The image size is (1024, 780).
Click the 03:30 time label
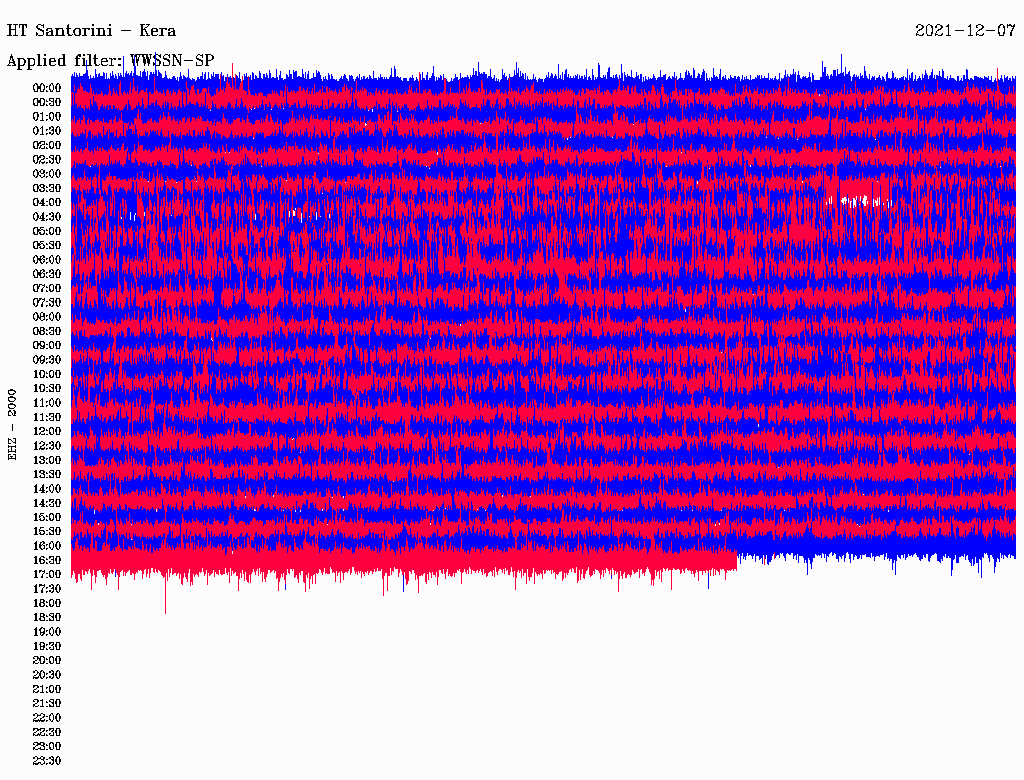[x=47, y=189]
